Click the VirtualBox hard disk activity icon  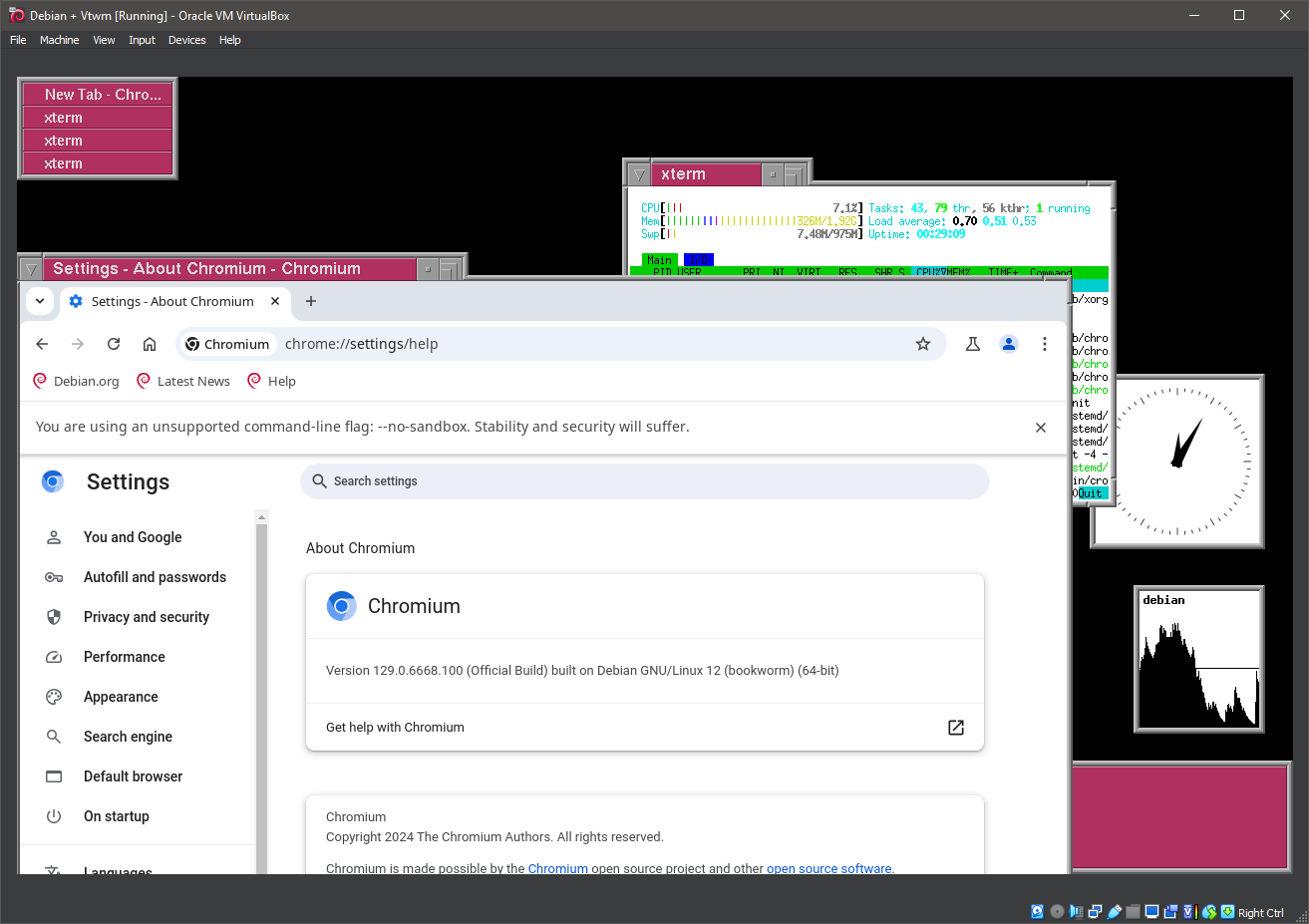click(x=1037, y=911)
